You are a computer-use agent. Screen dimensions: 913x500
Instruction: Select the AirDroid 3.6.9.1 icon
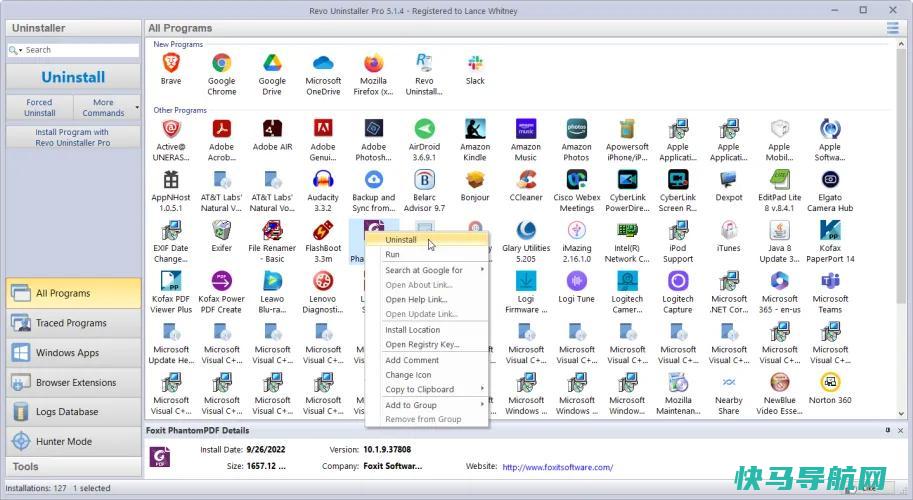coord(424,129)
